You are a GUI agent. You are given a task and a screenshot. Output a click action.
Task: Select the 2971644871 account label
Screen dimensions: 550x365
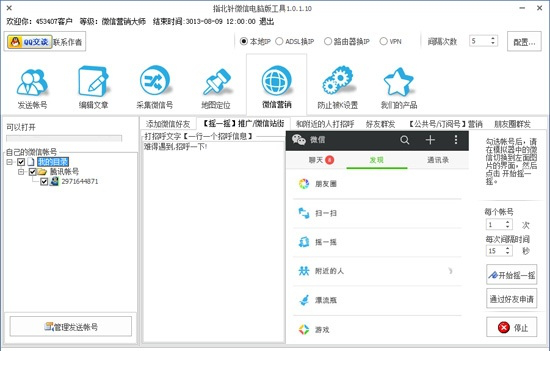click(x=80, y=181)
